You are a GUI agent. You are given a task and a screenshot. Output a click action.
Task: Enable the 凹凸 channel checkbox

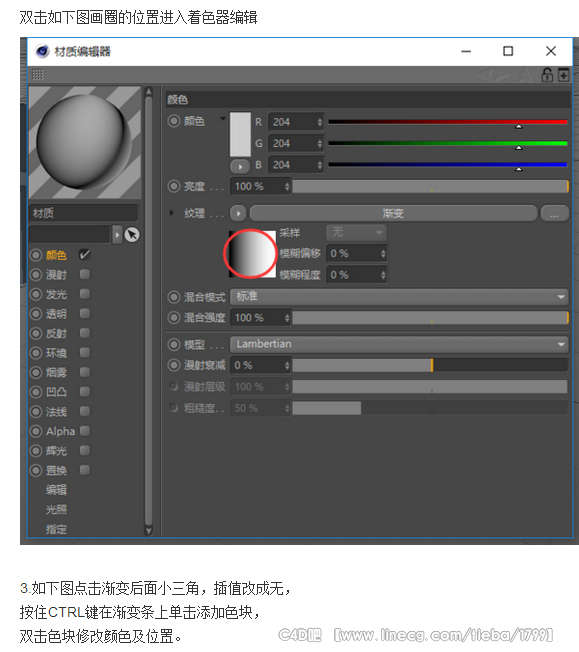85,391
